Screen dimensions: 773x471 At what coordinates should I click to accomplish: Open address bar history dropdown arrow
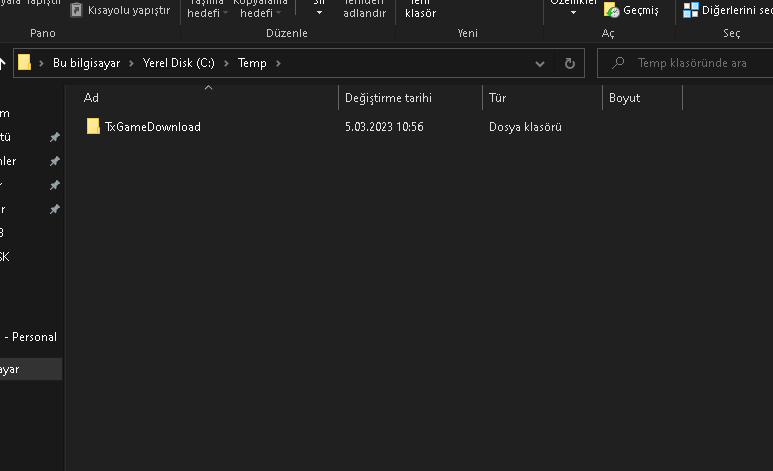point(540,64)
